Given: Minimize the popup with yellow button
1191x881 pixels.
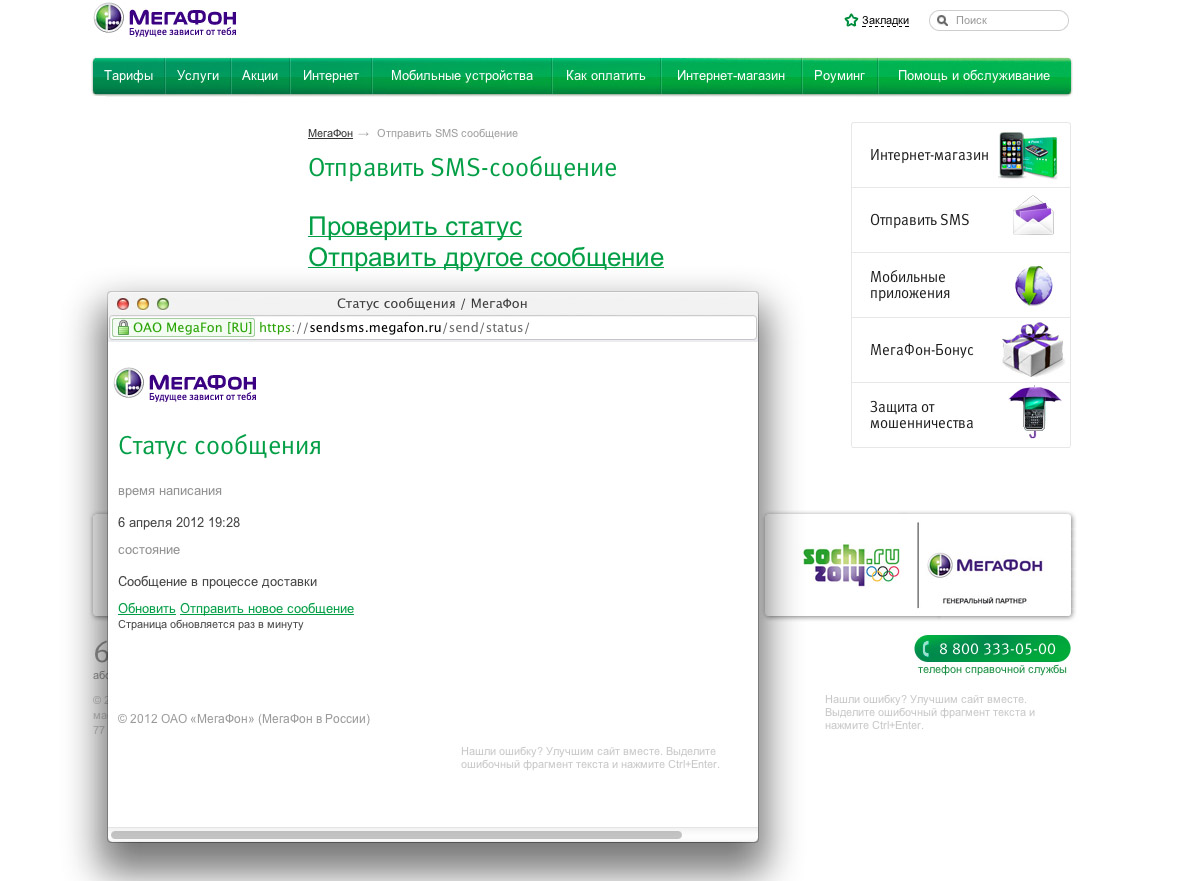Looking at the screenshot, I should coord(143,304).
